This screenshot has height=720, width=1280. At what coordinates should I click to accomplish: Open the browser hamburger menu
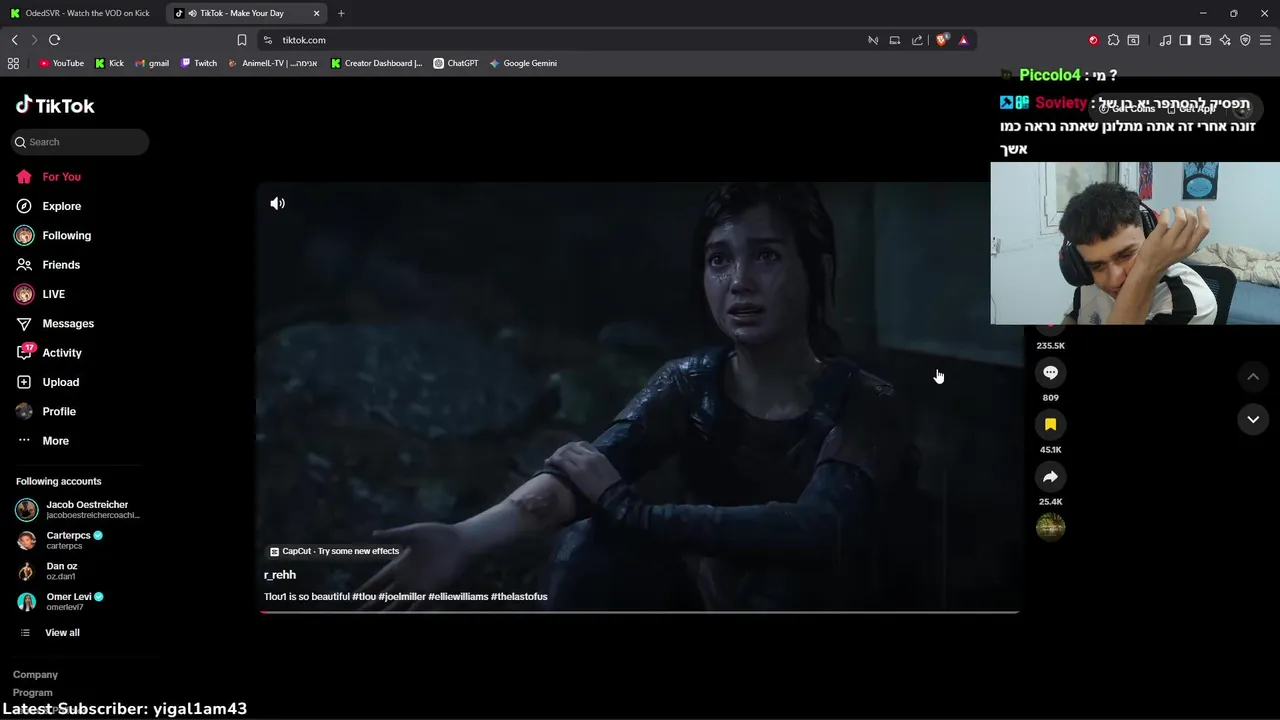click(1266, 40)
